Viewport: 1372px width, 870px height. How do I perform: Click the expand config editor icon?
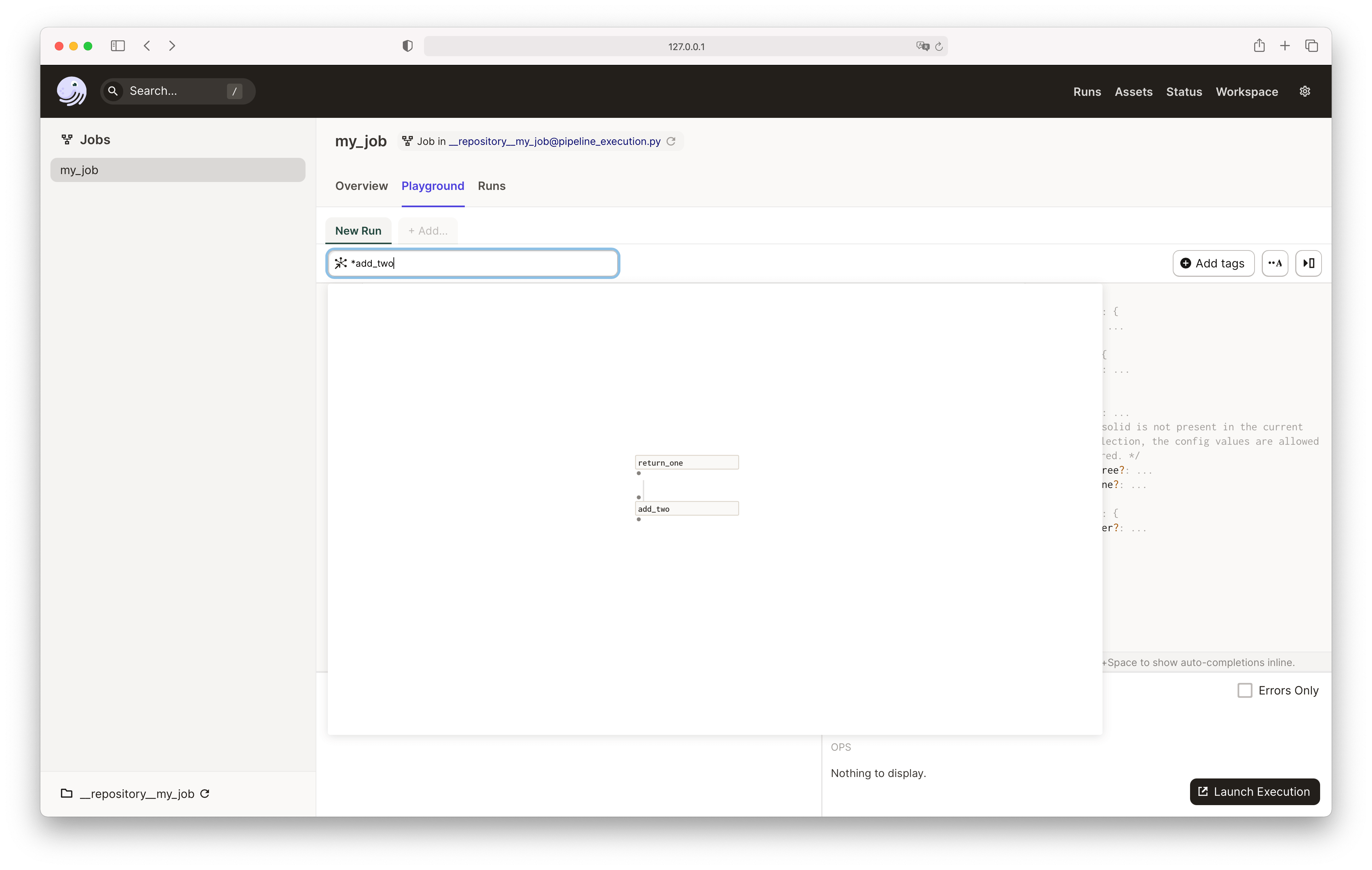pyautogui.click(x=1308, y=262)
